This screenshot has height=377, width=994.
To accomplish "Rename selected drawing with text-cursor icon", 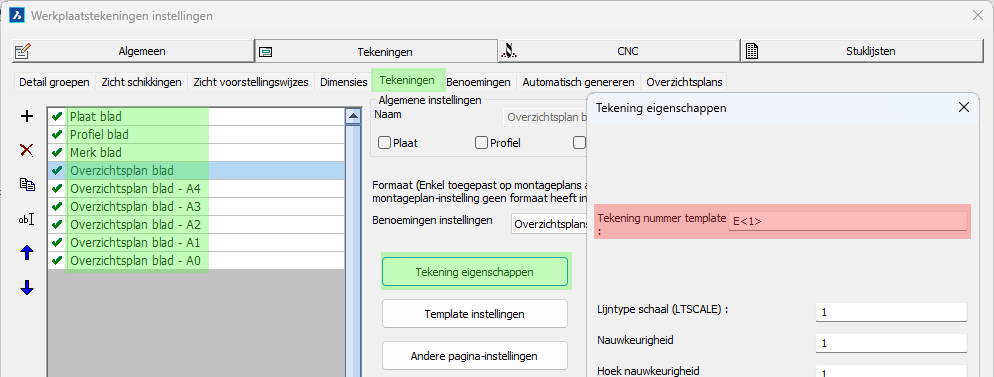I will point(27,219).
